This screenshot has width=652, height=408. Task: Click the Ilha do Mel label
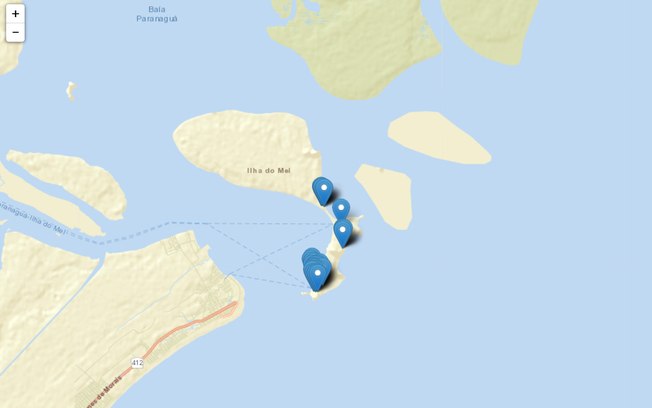coord(269,171)
